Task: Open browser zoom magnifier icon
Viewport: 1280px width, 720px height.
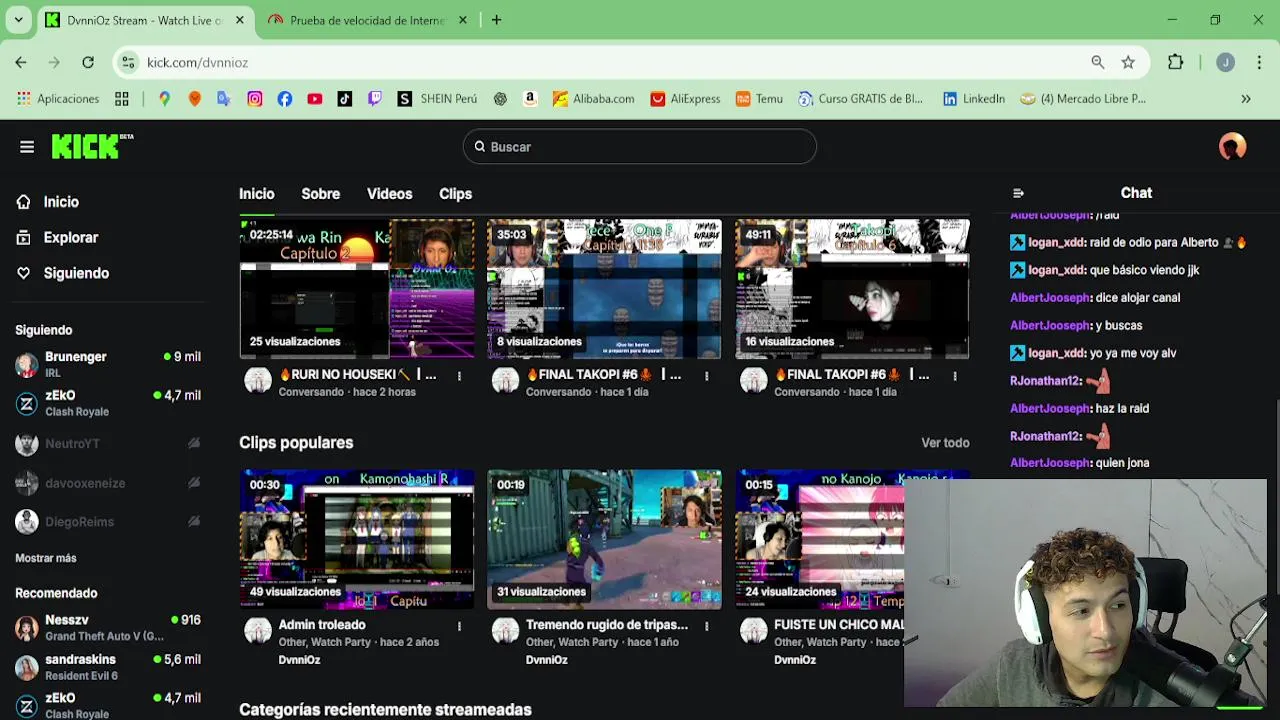Action: [x=1098, y=62]
